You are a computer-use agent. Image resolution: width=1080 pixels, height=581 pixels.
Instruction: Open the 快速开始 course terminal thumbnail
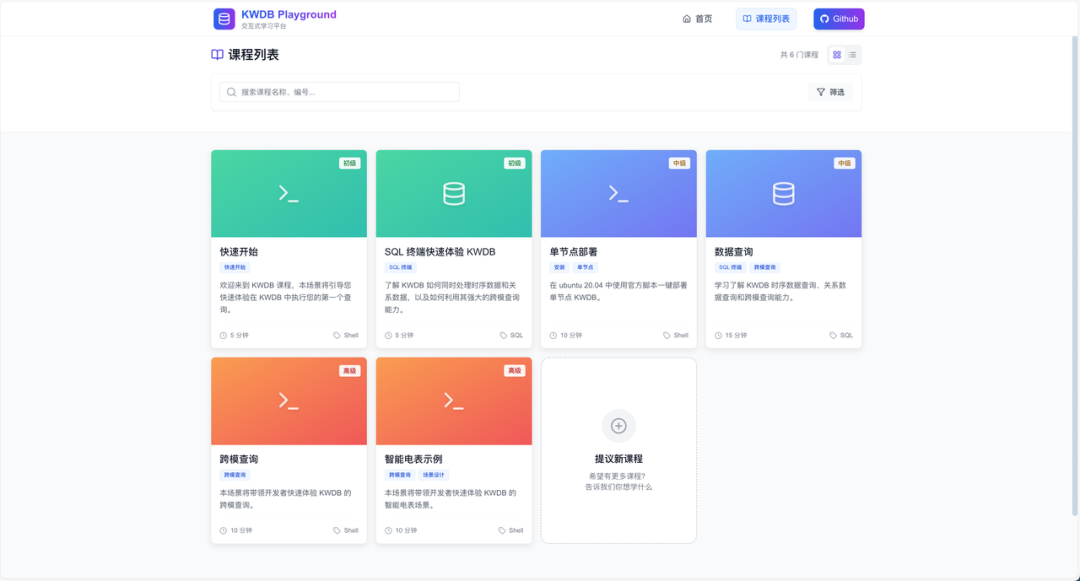click(289, 193)
